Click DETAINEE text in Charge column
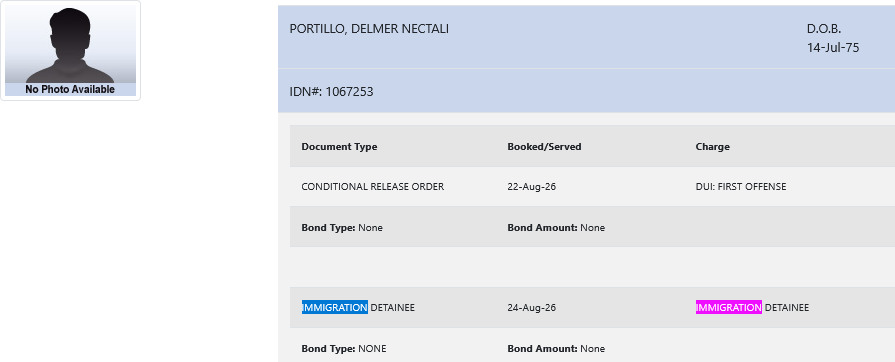The image size is (895, 362). (x=787, y=308)
